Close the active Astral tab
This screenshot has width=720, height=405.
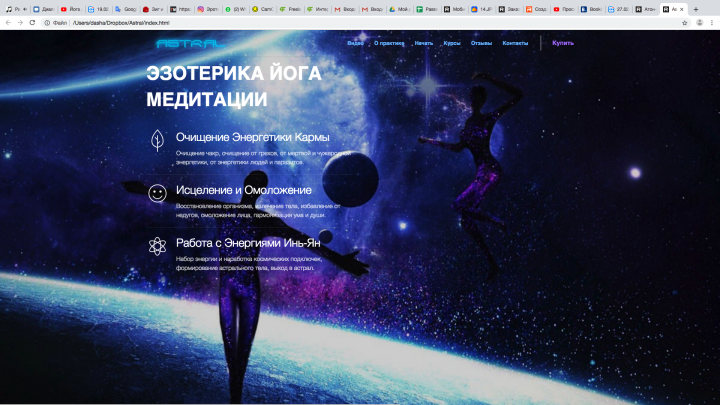point(681,9)
